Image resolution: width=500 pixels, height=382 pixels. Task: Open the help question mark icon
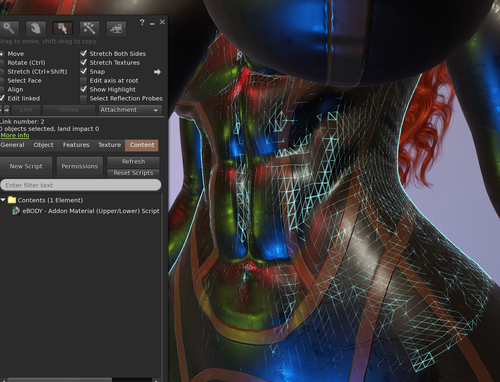coord(142,22)
